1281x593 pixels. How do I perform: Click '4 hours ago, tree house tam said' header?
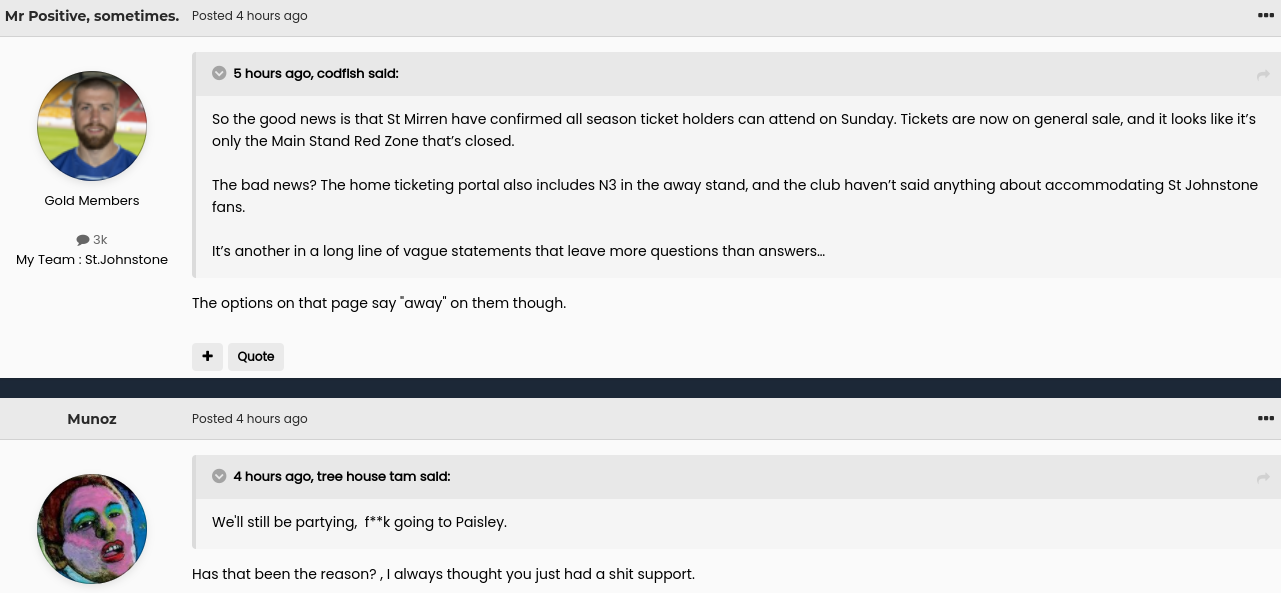[x=342, y=476]
